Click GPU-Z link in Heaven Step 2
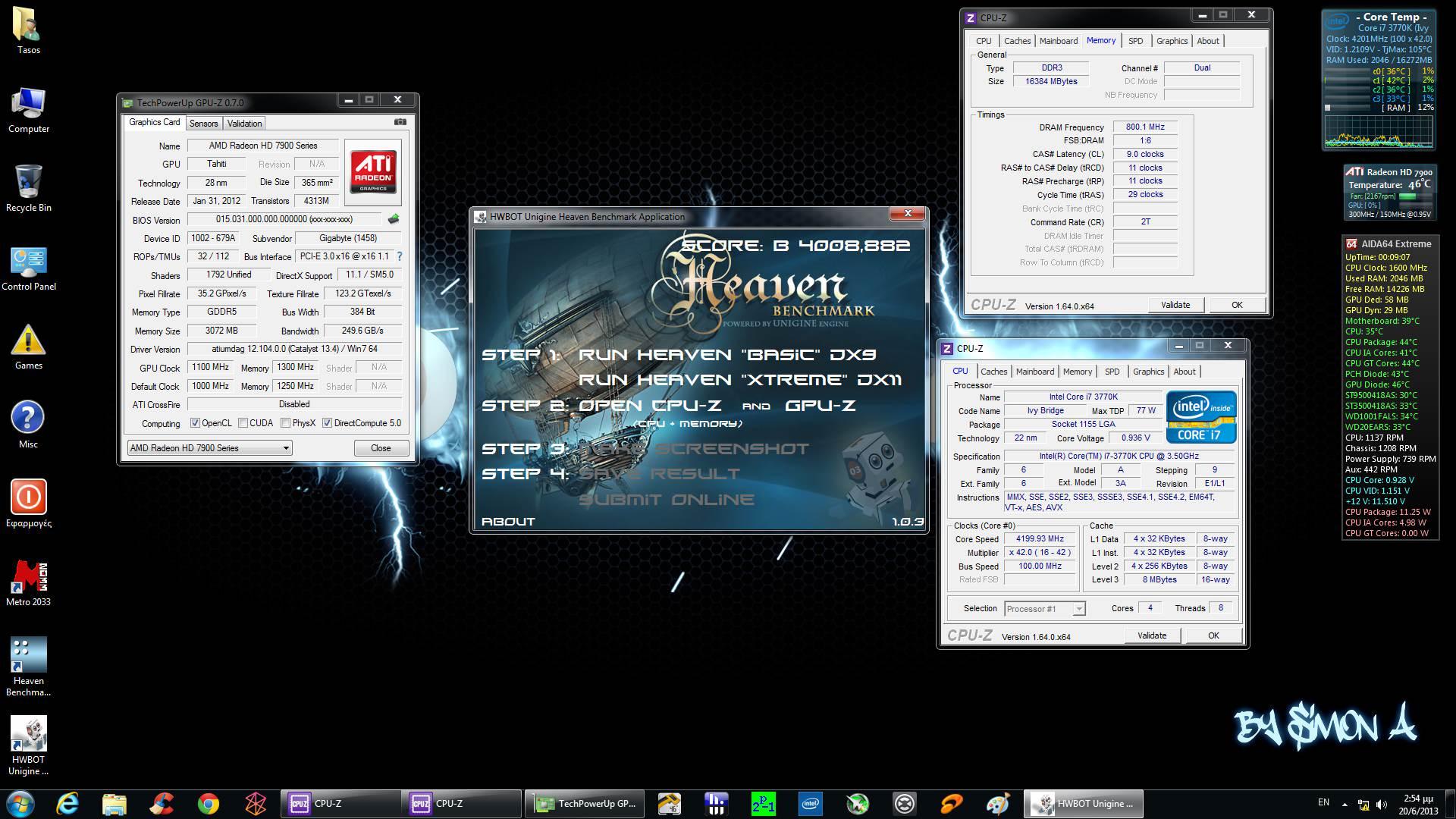 tap(820, 406)
